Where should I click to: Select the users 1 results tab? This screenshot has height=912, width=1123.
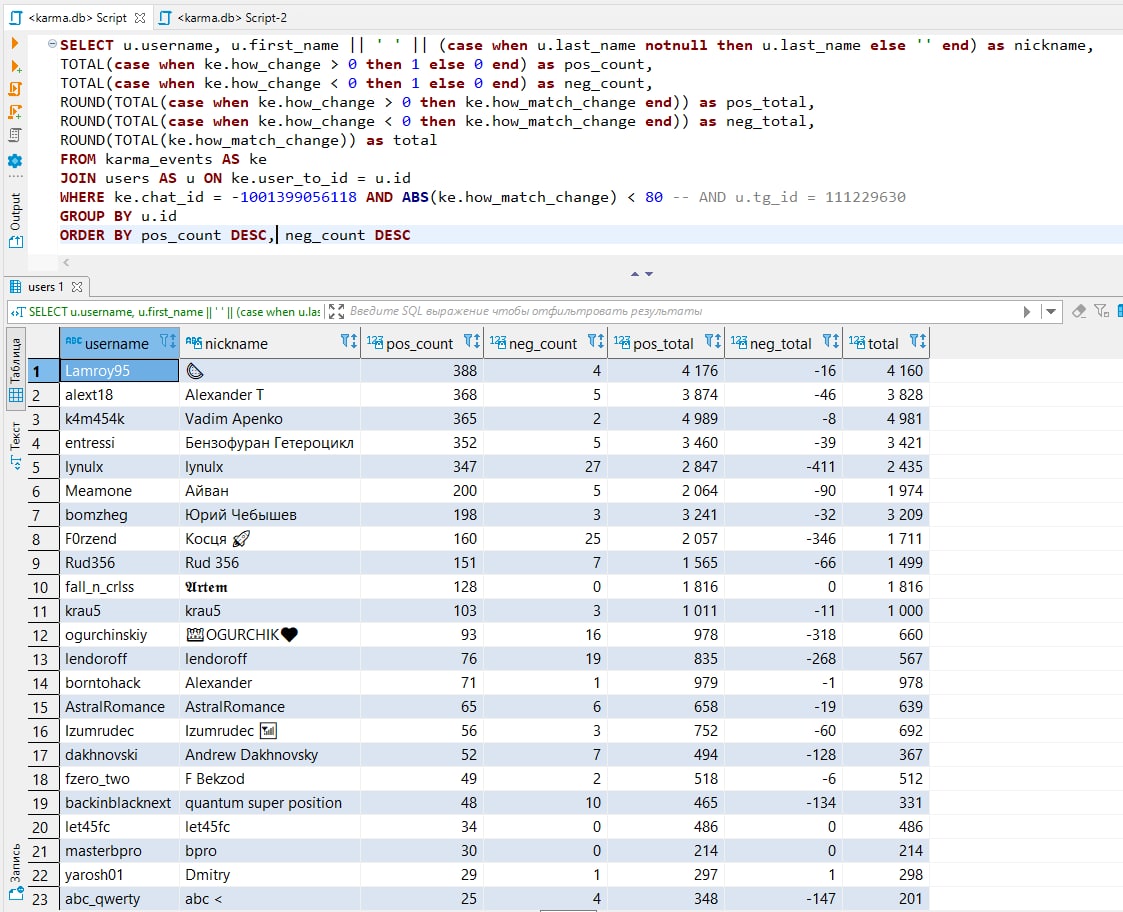click(x=46, y=287)
